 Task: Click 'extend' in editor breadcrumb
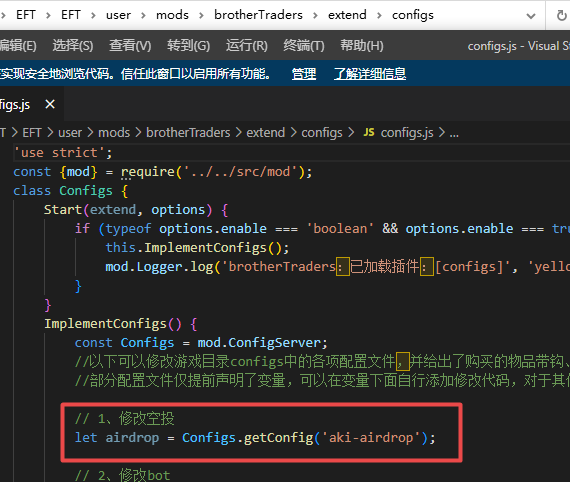tap(265, 133)
